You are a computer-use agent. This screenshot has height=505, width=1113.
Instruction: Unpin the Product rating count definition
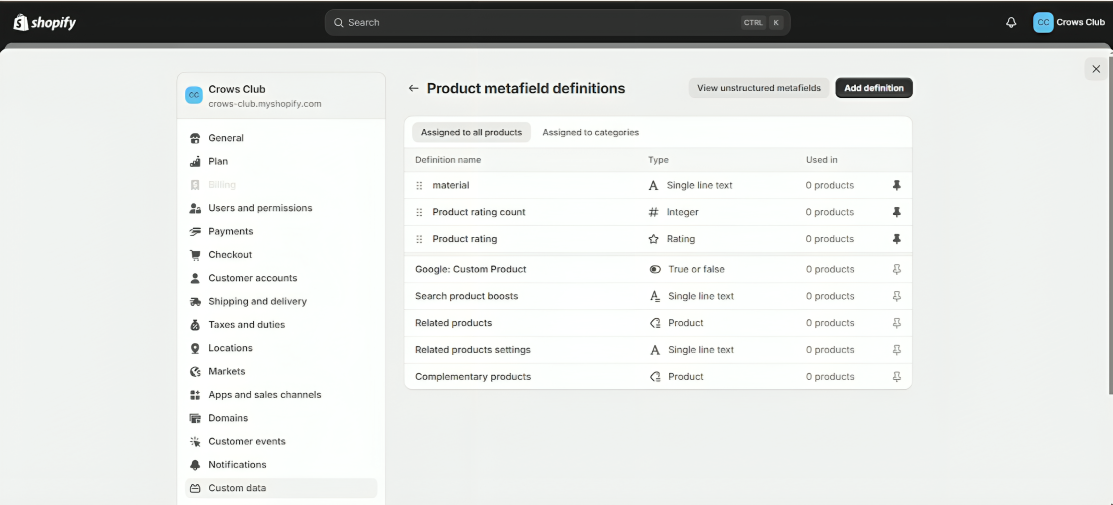click(x=897, y=212)
